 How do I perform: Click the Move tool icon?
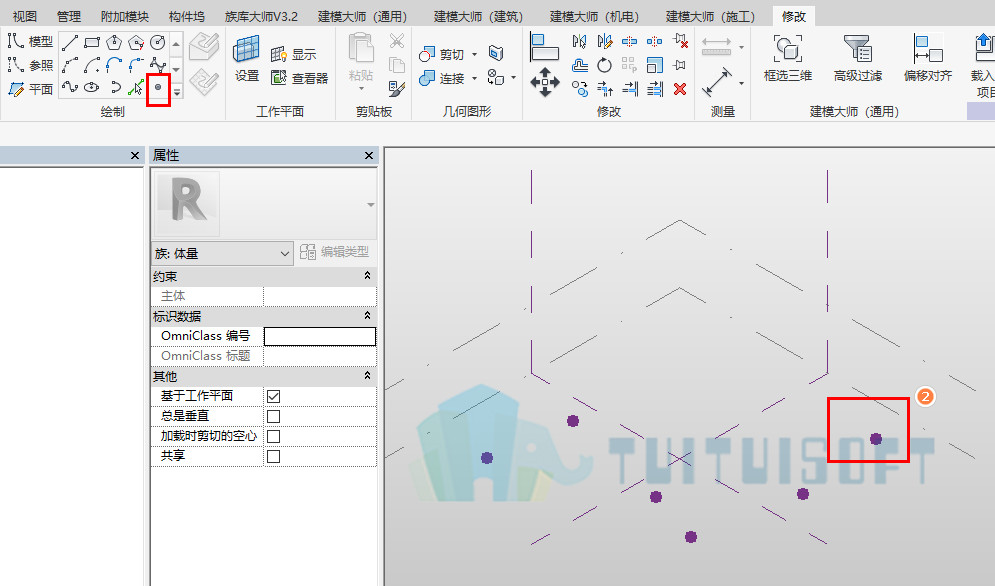pos(545,82)
